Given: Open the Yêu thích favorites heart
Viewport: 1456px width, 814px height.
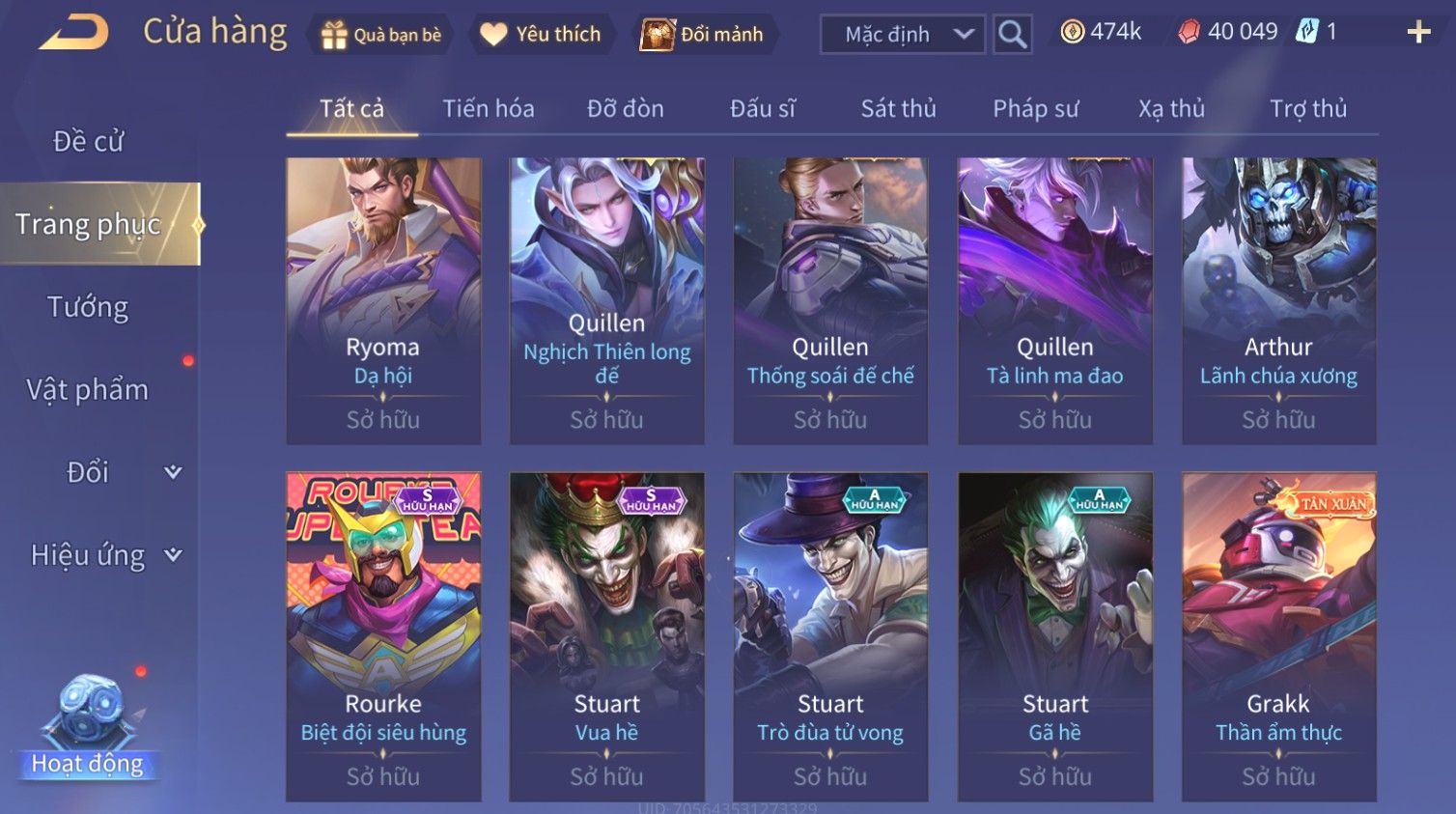Looking at the screenshot, I should point(542,35).
